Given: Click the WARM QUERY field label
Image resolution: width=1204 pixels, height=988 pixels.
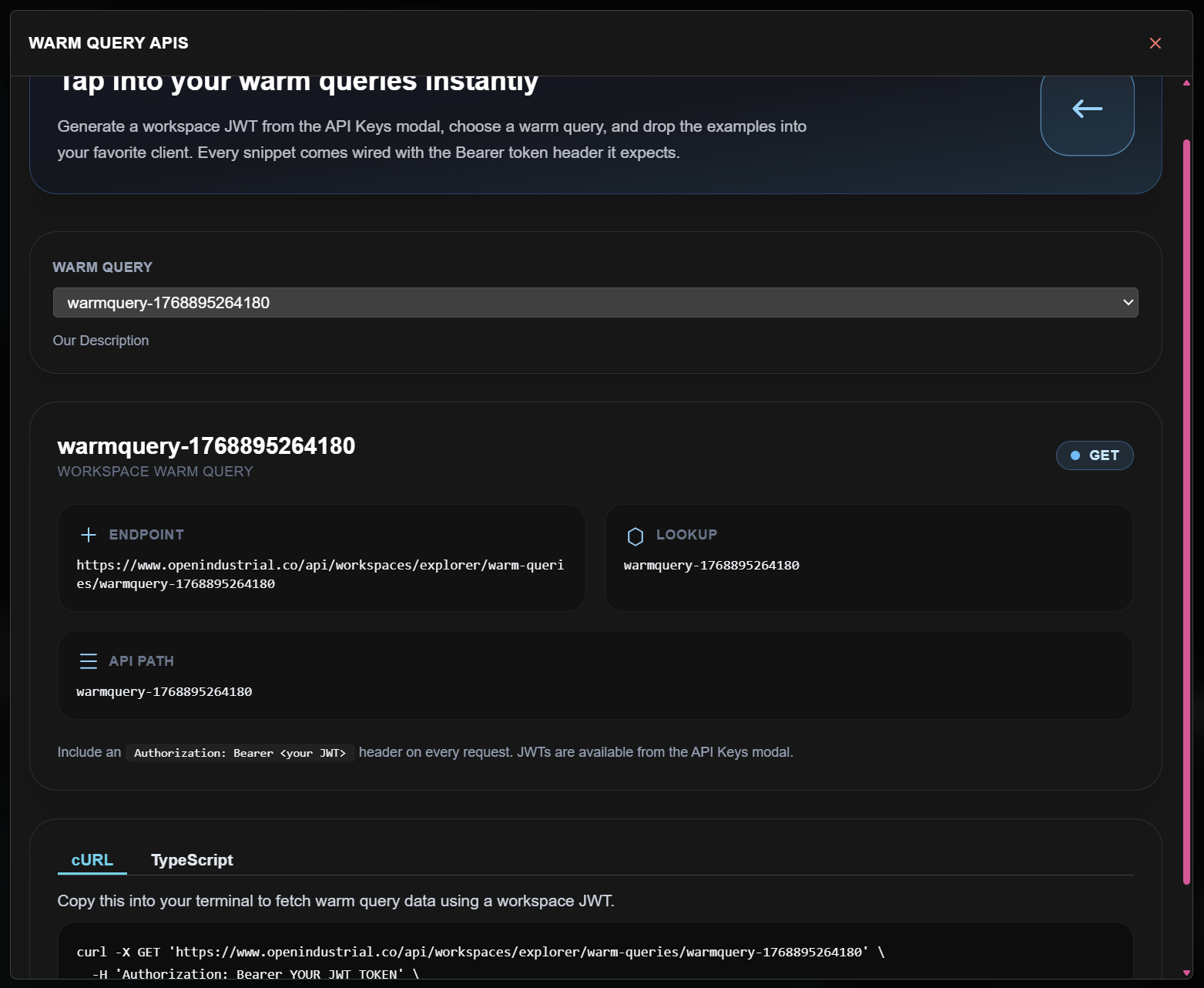Looking at the screenshot, I should coord(102,267).
